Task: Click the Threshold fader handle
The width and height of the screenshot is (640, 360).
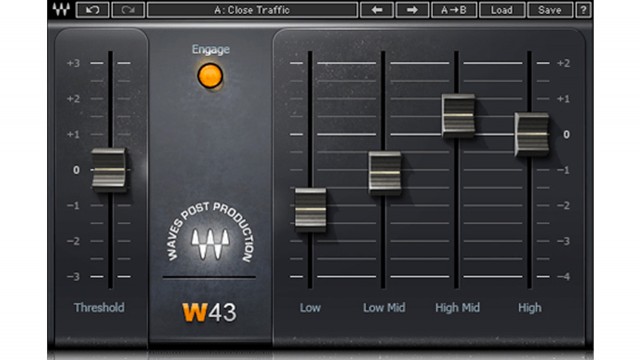Action: [x=109, y=170]
